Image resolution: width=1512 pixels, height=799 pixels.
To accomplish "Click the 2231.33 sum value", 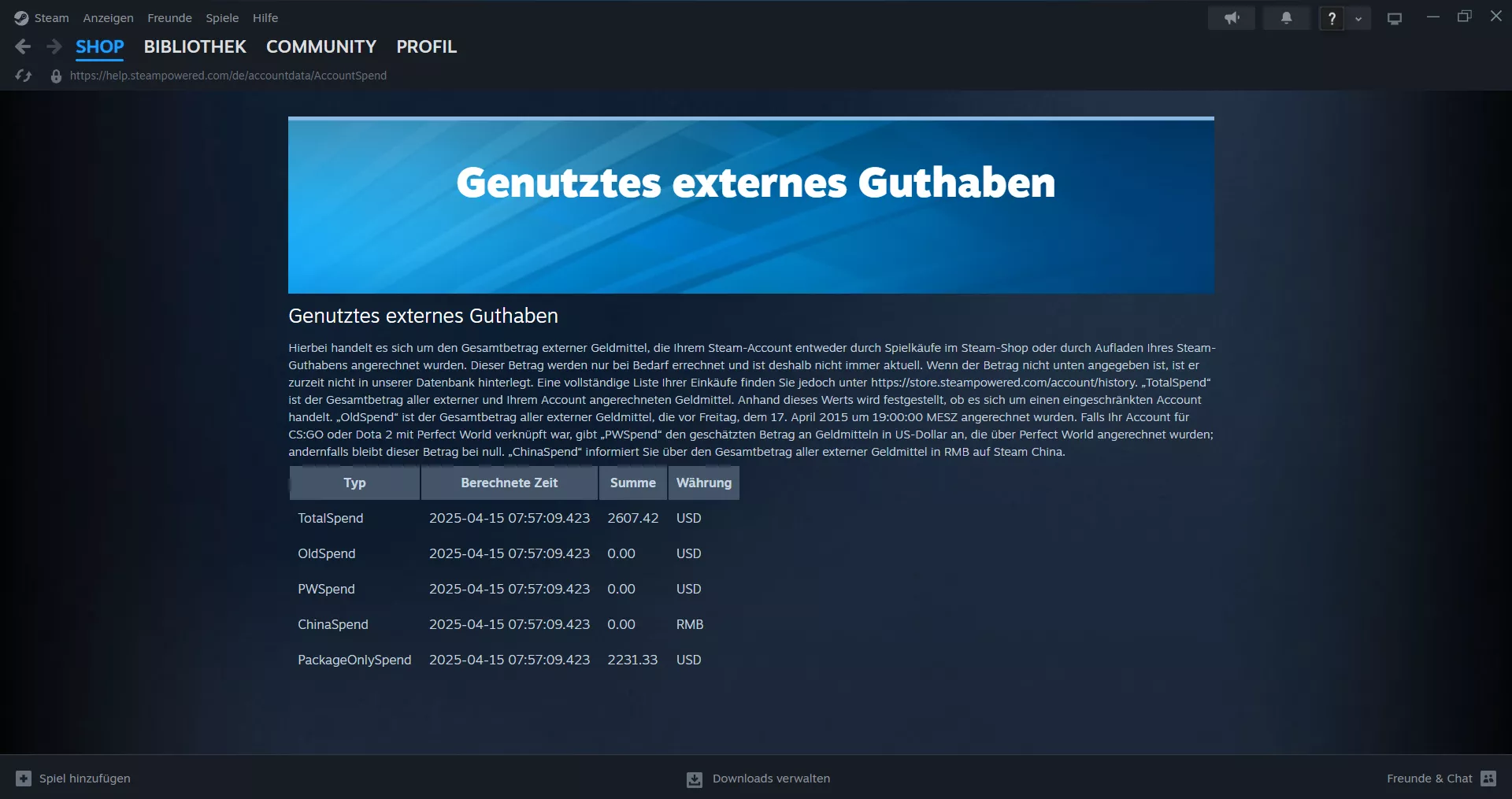I will [x=632, y=660].
